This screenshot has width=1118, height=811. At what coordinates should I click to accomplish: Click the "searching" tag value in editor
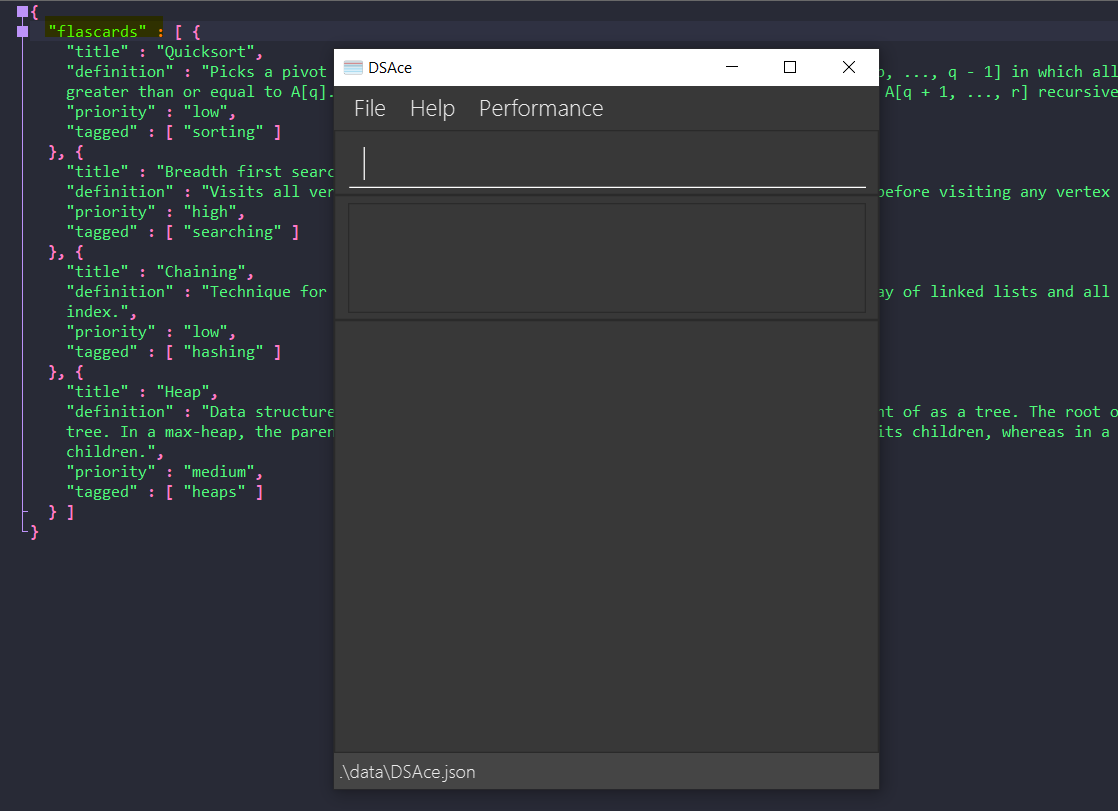[232, 232]
